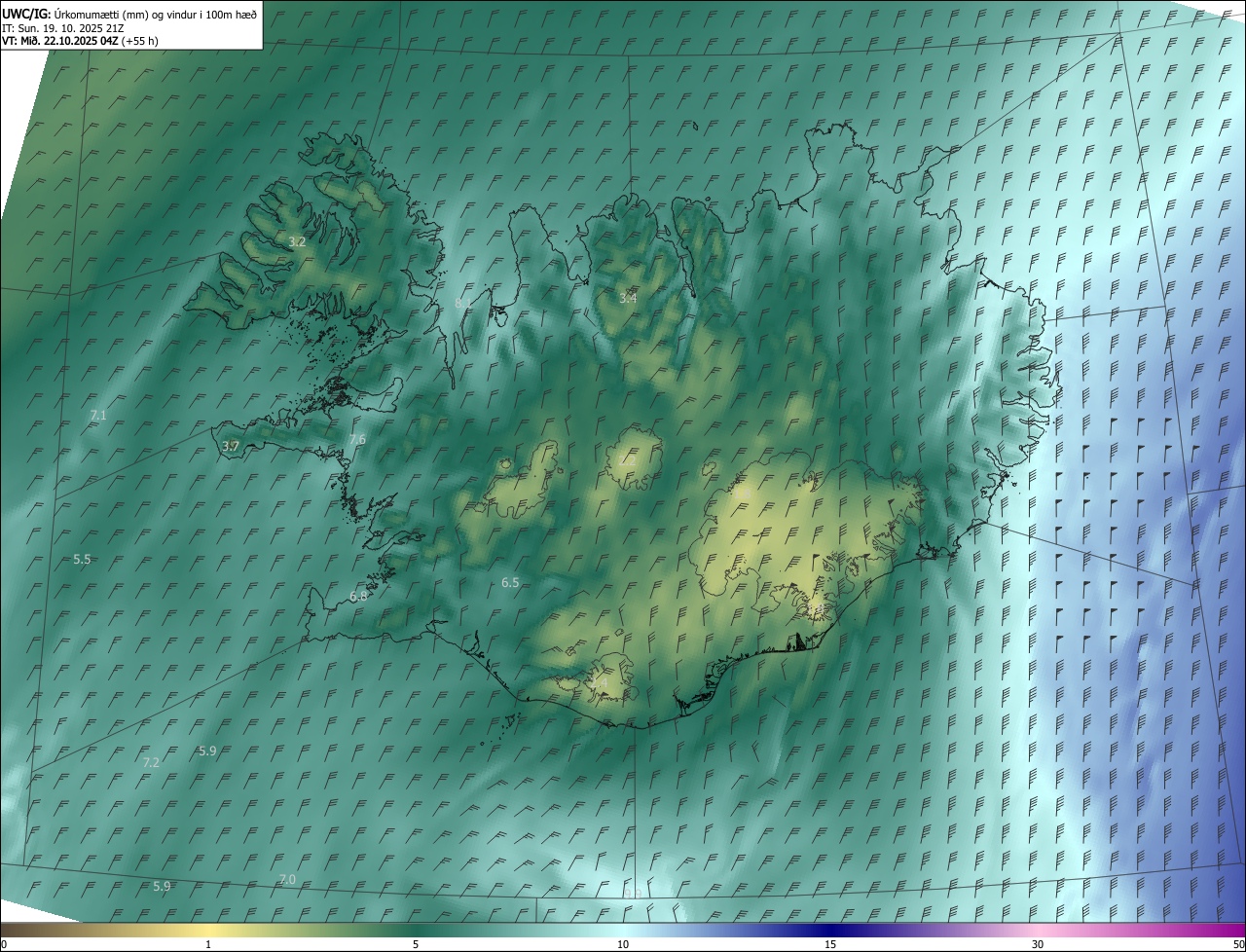Click the map value label '6.5'
The image size is (1246, 952).
point(510,583)
